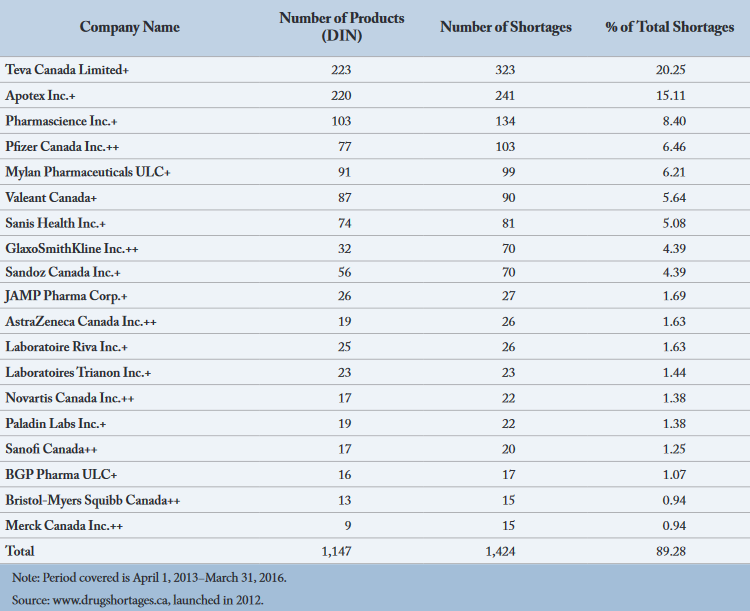Click the Company Name column header
This screenshot has height=611, width=750.
[x=130, y=27]
